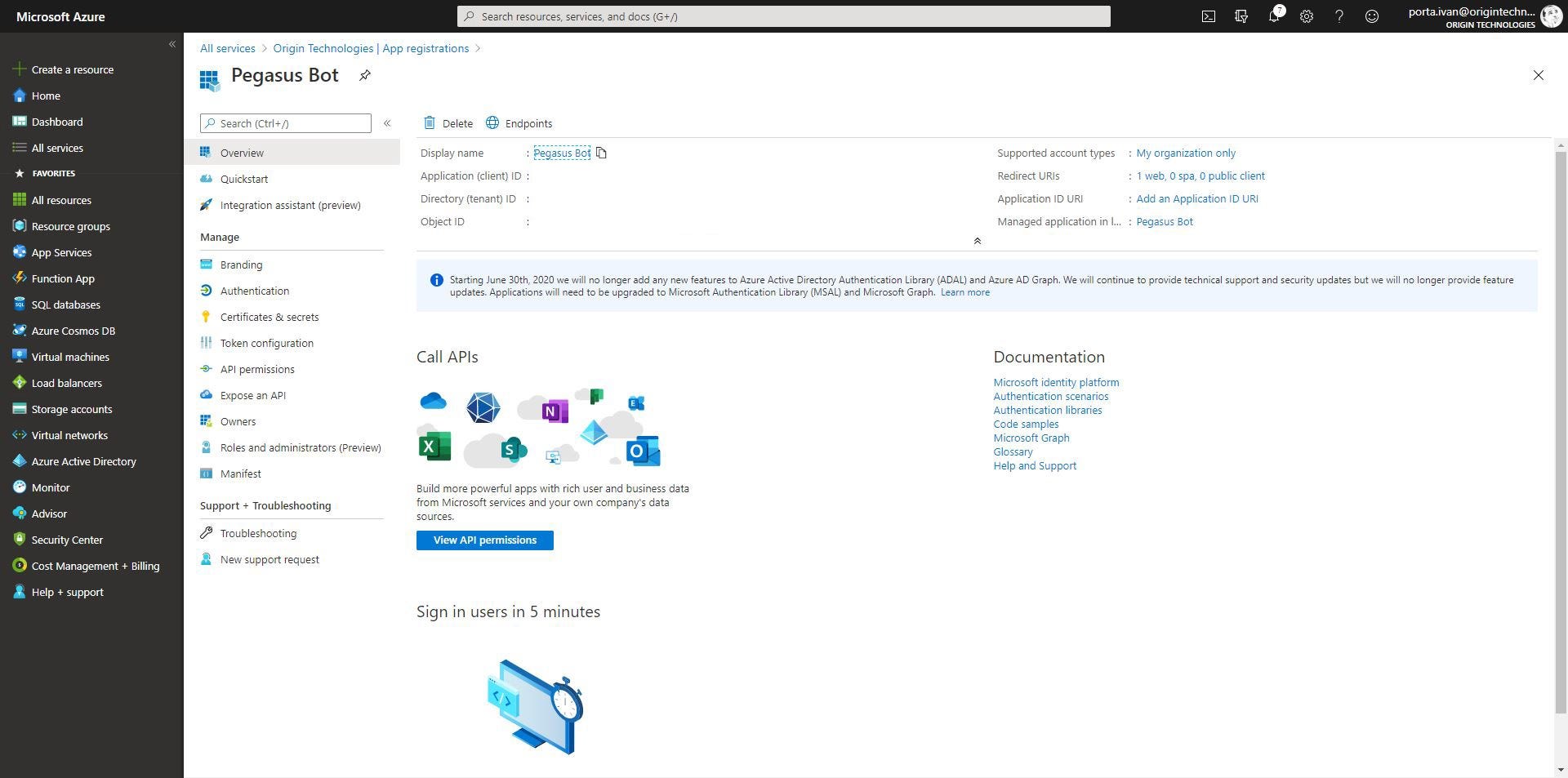Click the global search resources box
Image resolution: width=1568 pixels, height=778 pixels.
[x=784, y=16]
